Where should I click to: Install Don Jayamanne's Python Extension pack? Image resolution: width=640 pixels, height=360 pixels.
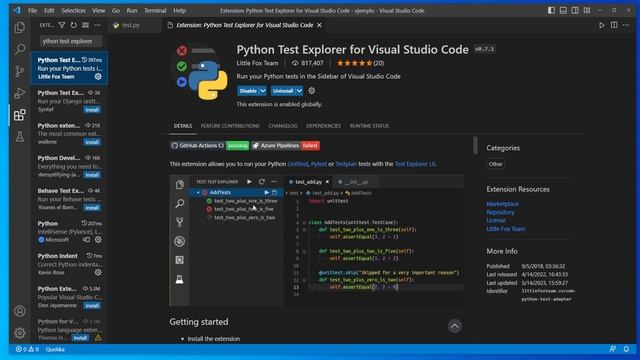point(92,306)
